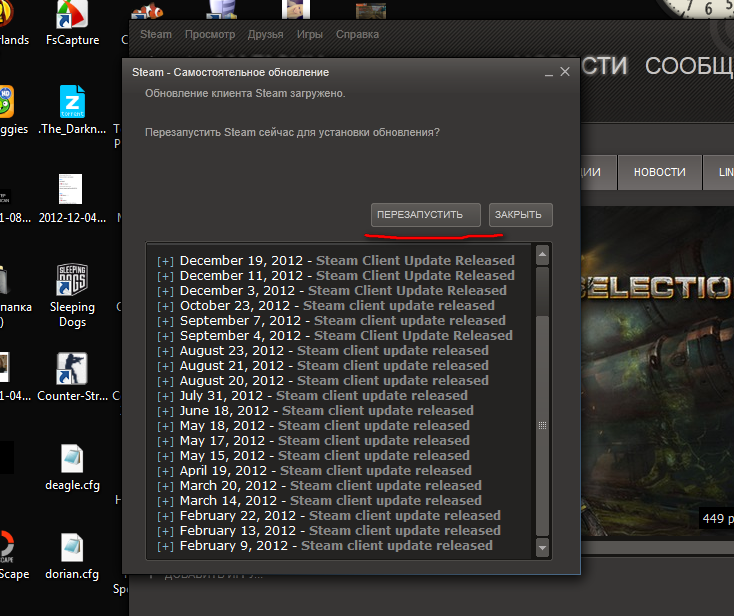The image size is (734, 616).
Task: Expand the October 23, 2012 update entry
Action: point(165,306)
